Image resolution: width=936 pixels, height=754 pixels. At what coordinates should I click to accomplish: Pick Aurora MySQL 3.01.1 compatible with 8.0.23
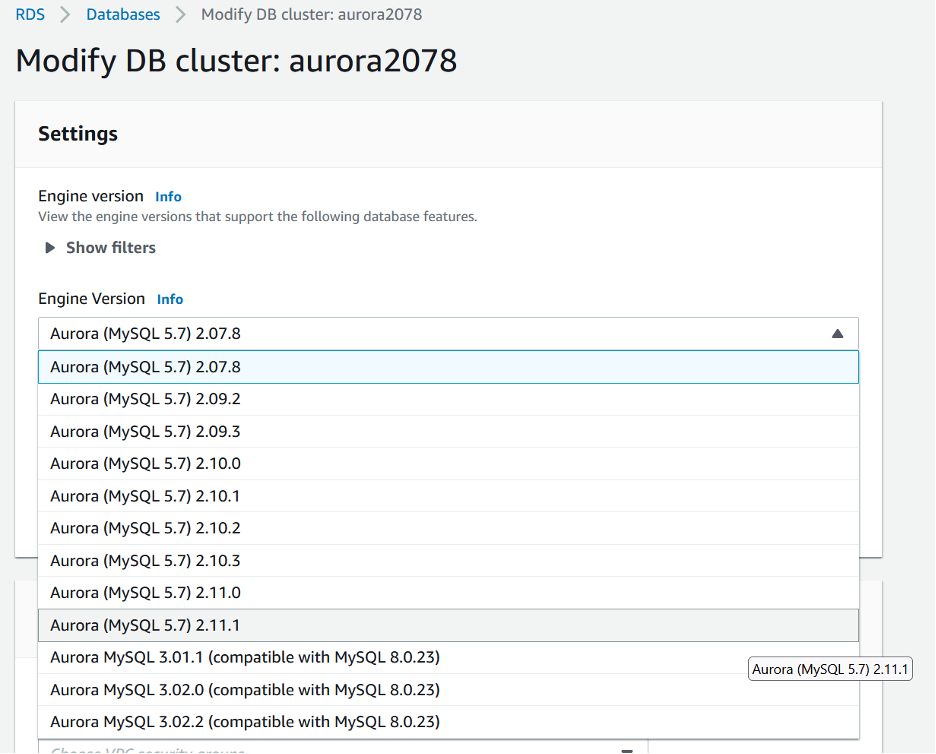448,657
